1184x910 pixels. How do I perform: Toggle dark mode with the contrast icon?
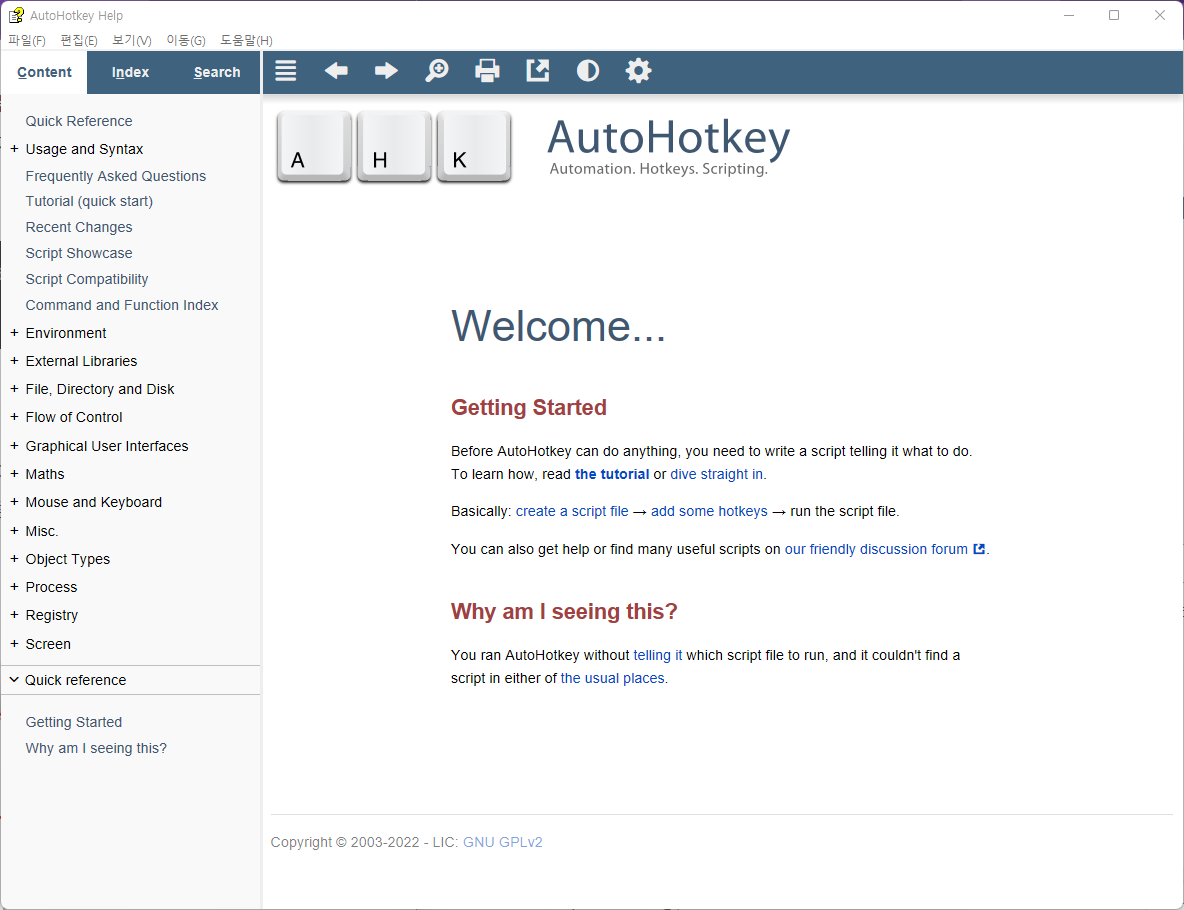587,71
